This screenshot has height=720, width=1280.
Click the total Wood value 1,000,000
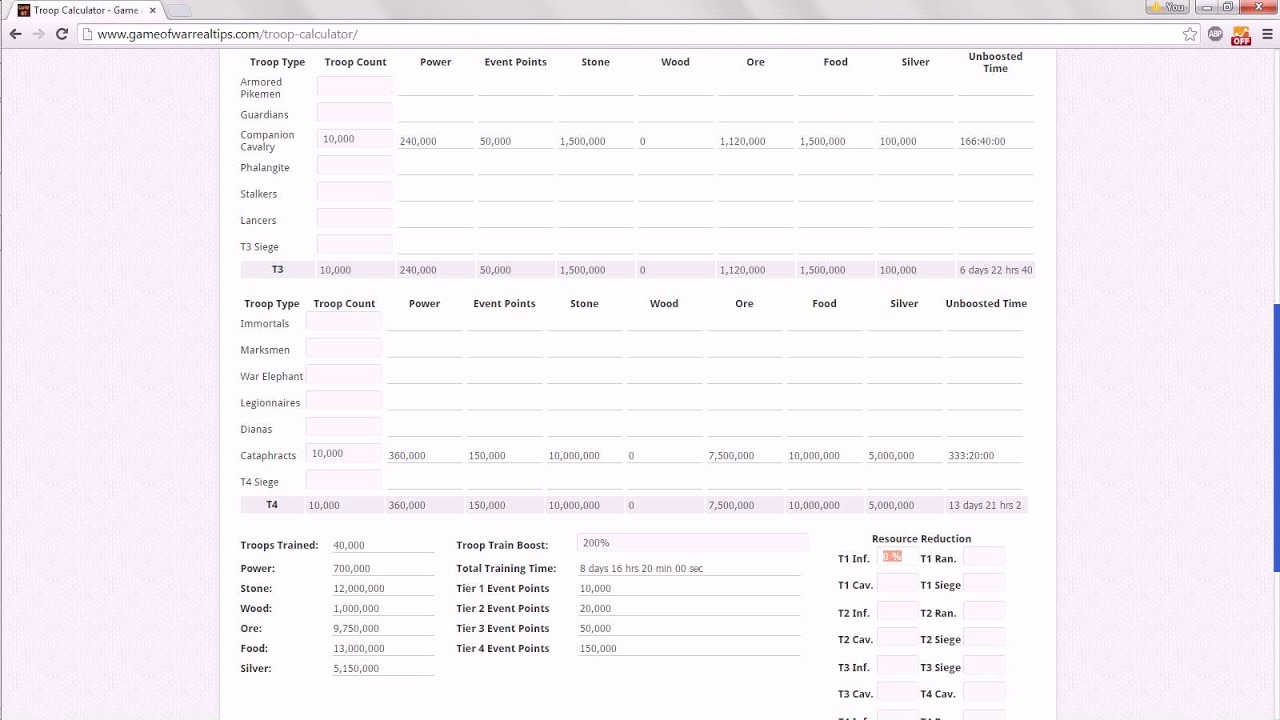[x=383, y=608]
